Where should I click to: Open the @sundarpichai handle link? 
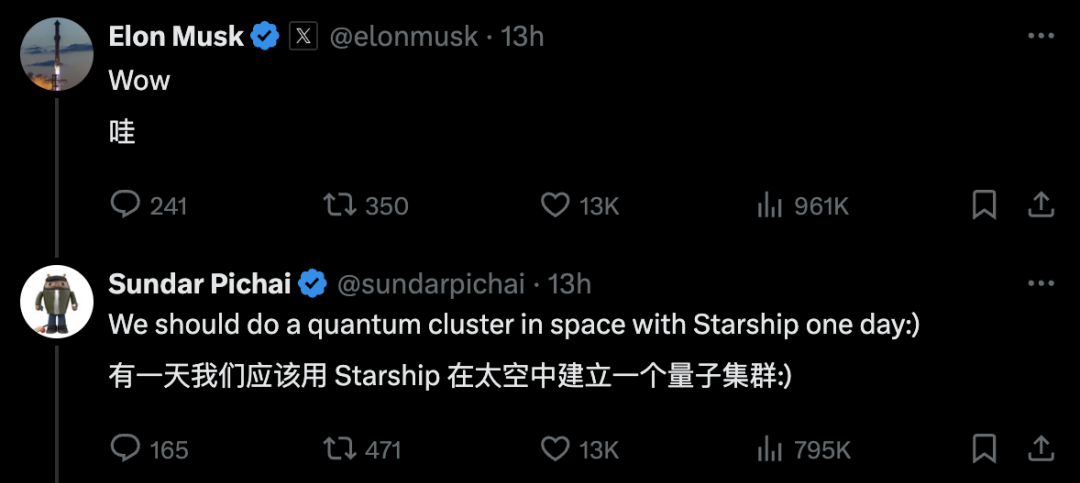coord(431,284)
